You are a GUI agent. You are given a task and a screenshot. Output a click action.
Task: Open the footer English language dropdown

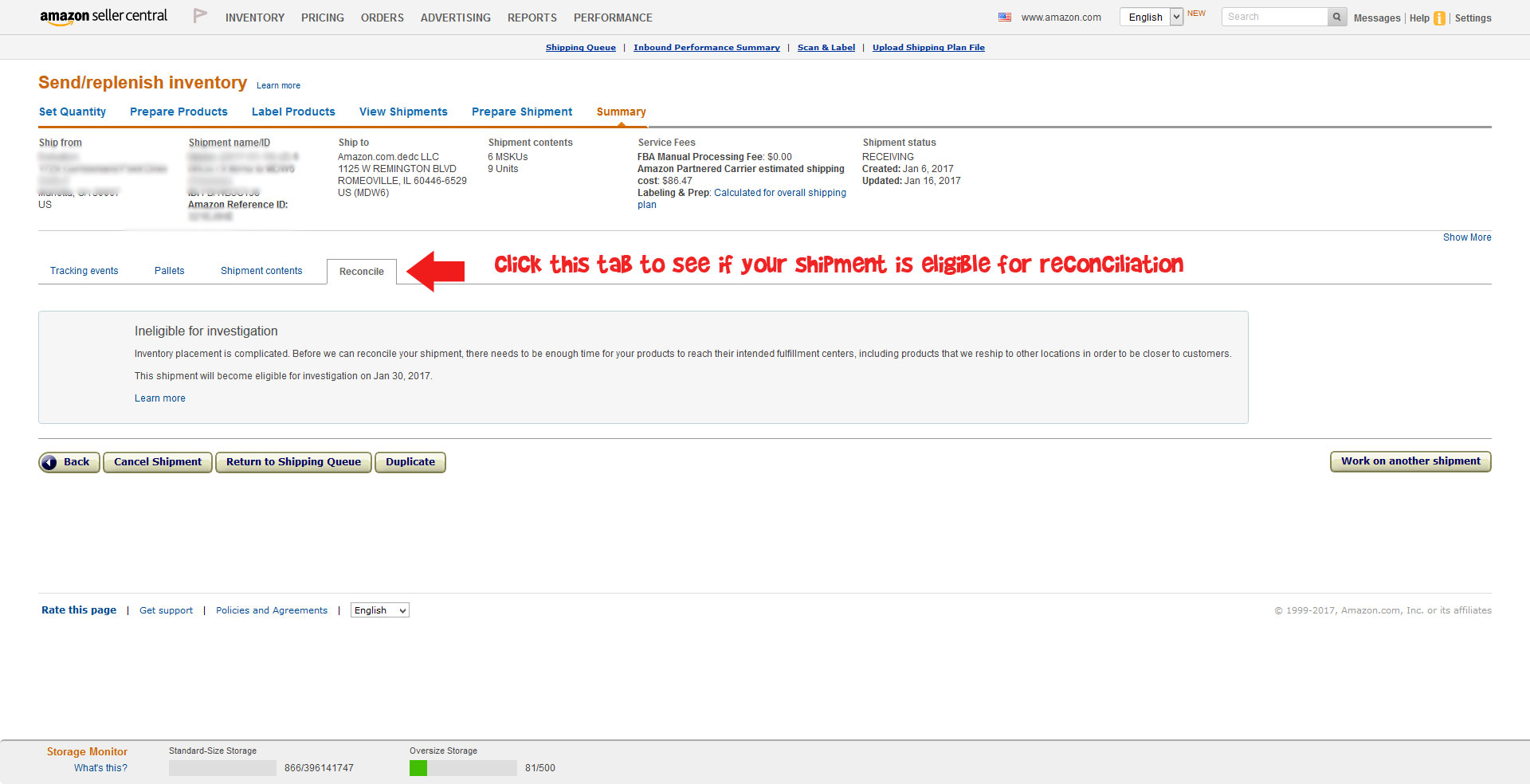(380, 610)
